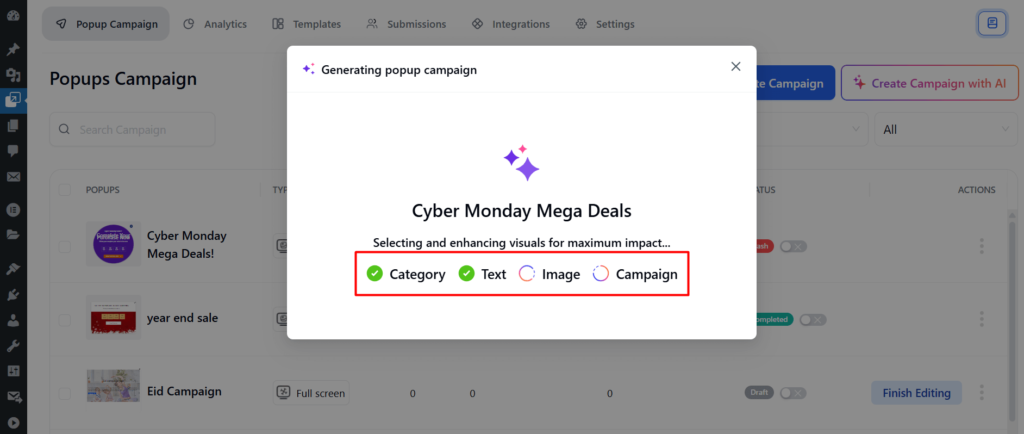This screenshot has height=434, width=1024.
Task: Click three-dot actions for Eid Campaign
Action: 981,393
